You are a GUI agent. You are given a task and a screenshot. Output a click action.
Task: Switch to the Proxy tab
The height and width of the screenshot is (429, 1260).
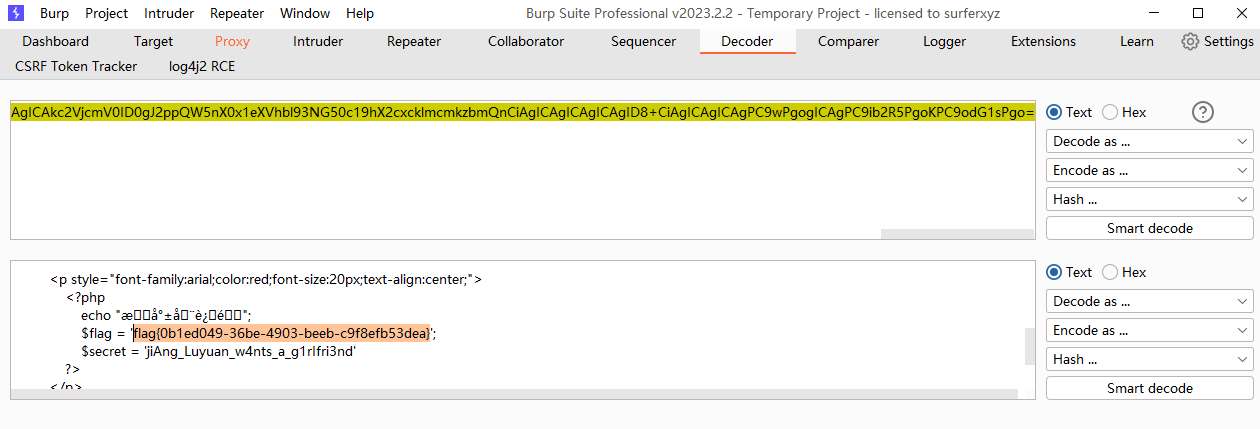(x=232, y=41)
